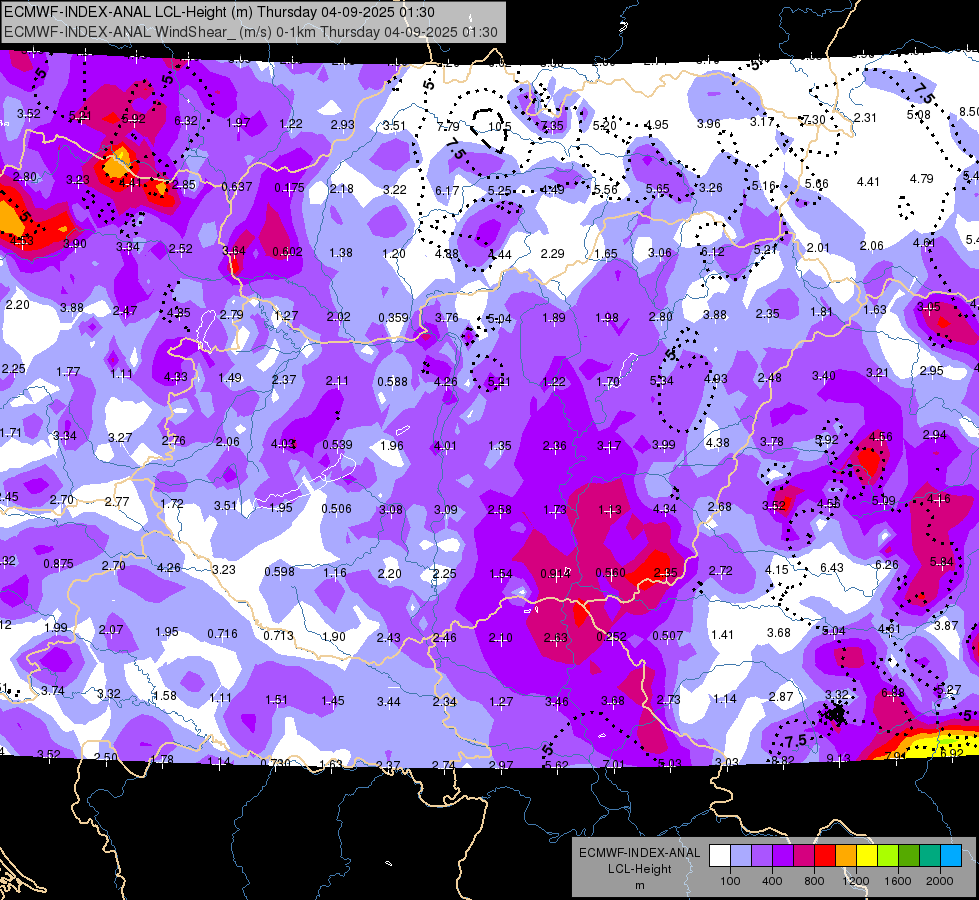Click the wind shear value '7.30'
This screenshot has width=979, height=900.
(x=814, y=119)
